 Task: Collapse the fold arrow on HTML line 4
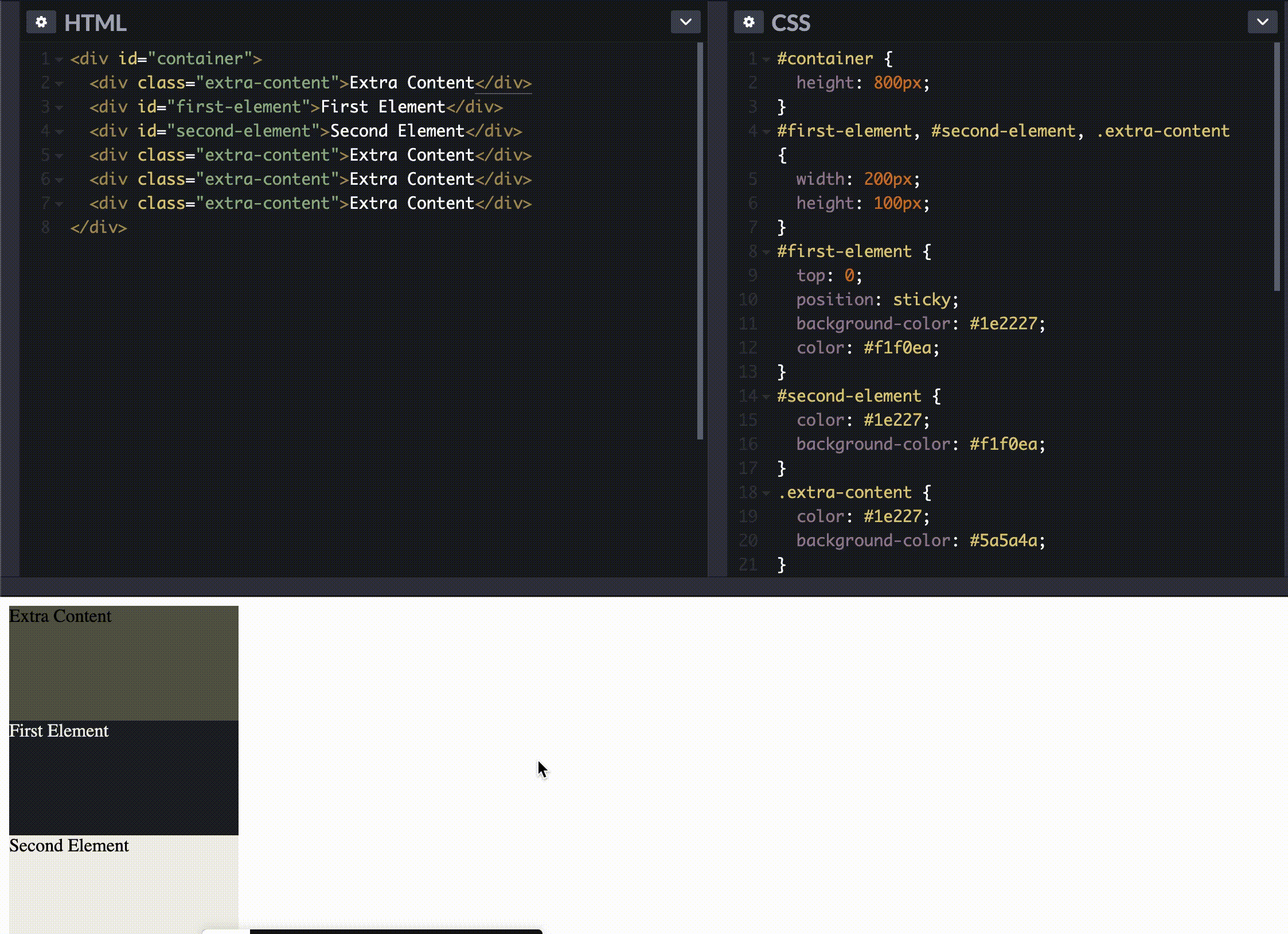58,131
